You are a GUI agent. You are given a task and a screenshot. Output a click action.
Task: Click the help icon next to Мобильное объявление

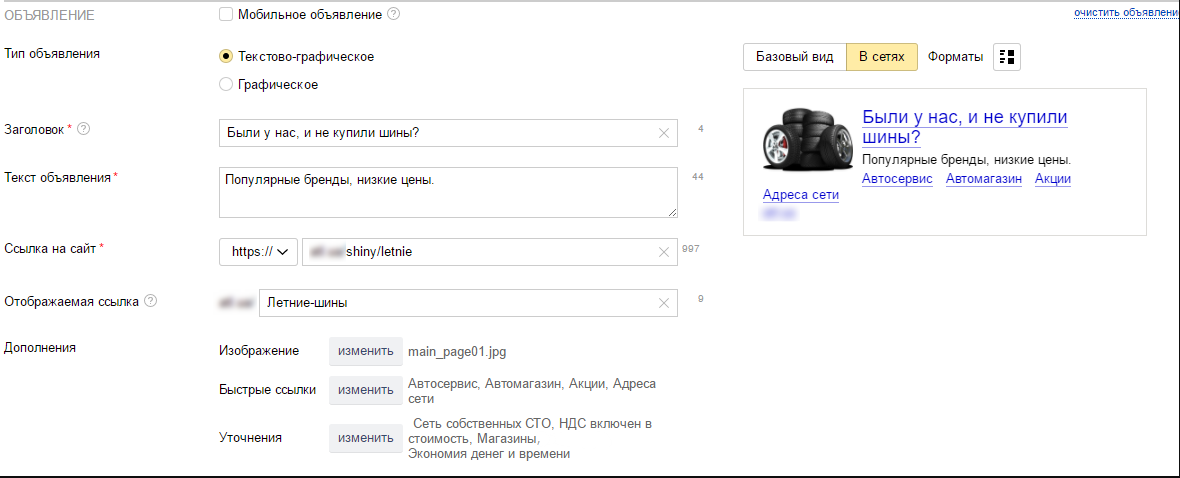pyautogui.click(x=393, y=14)
